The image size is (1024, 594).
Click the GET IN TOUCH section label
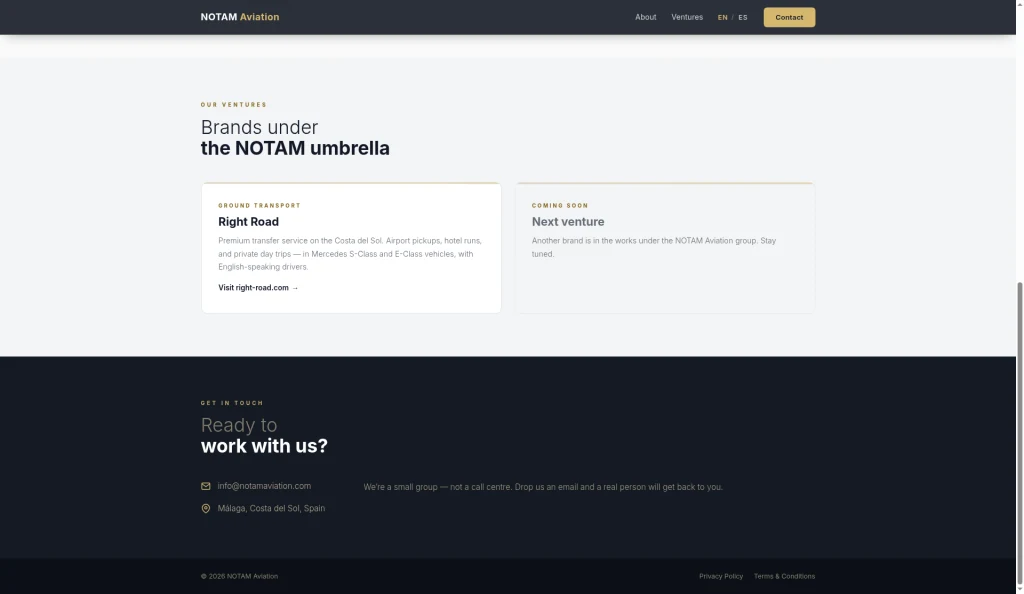point(232,403)
